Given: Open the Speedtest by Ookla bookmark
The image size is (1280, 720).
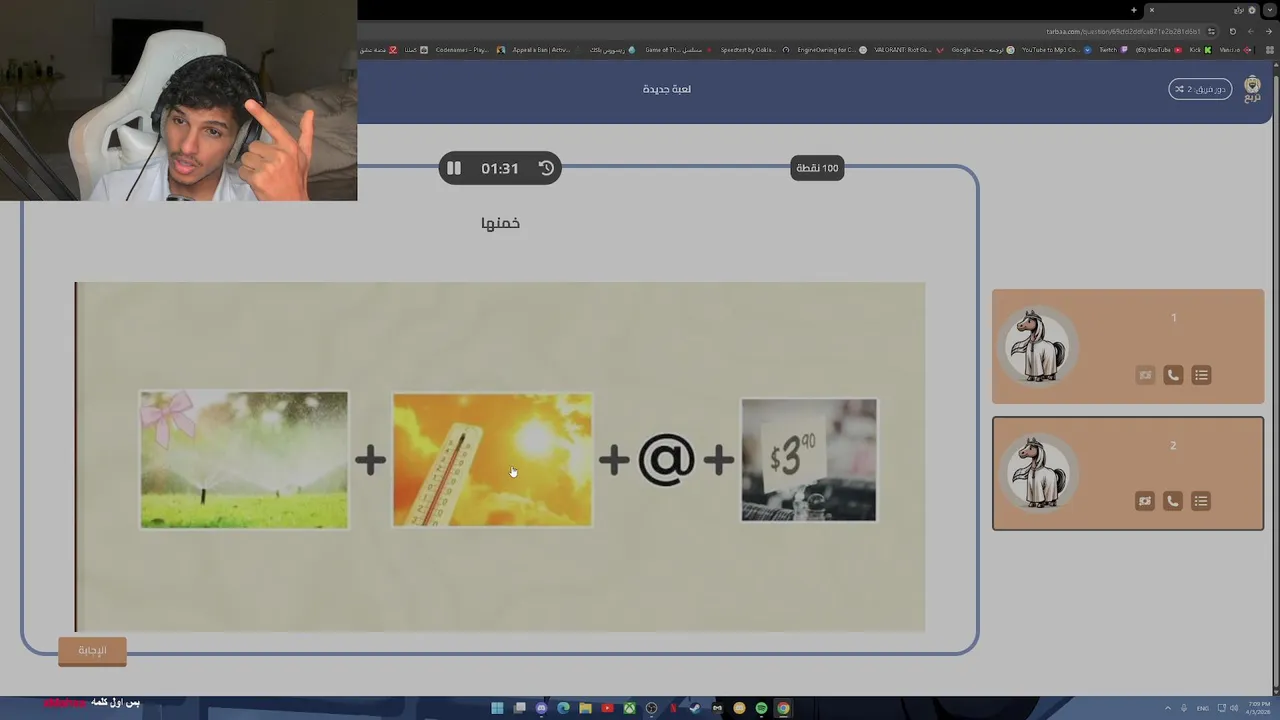Looking at the screenshot, I should pyautogui.click(x=754, y=49).
